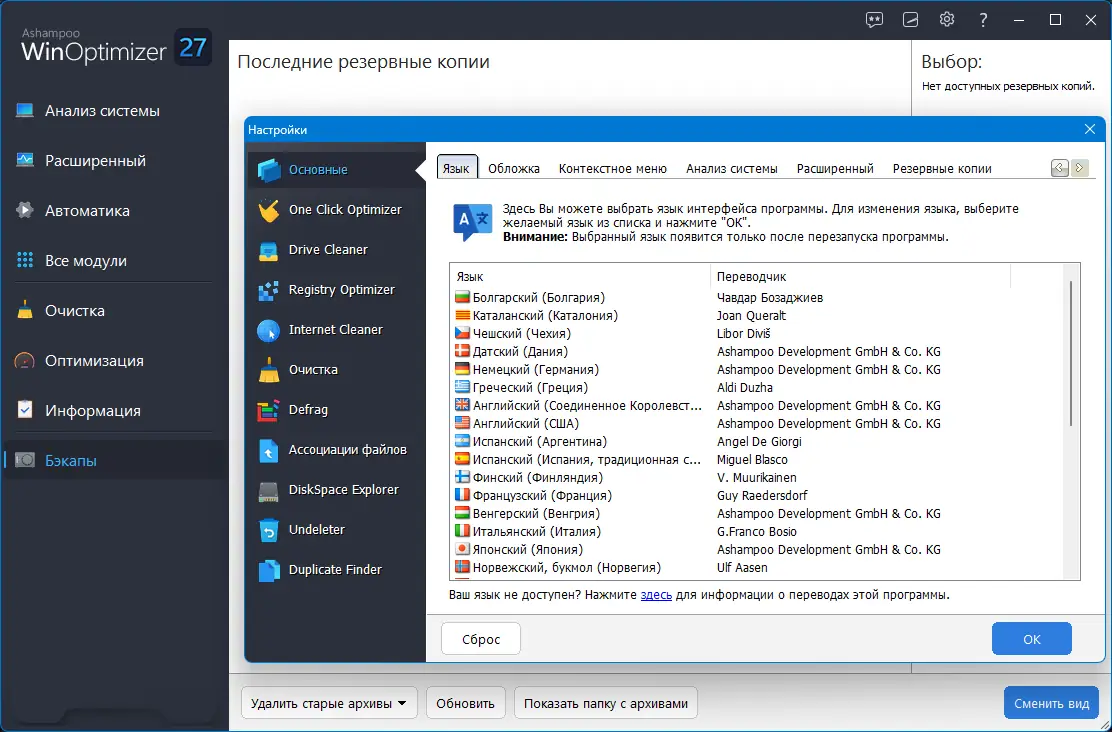Open Defrag settings category
This screenshot has width=1112, height=732.
(x=335, y=410)
